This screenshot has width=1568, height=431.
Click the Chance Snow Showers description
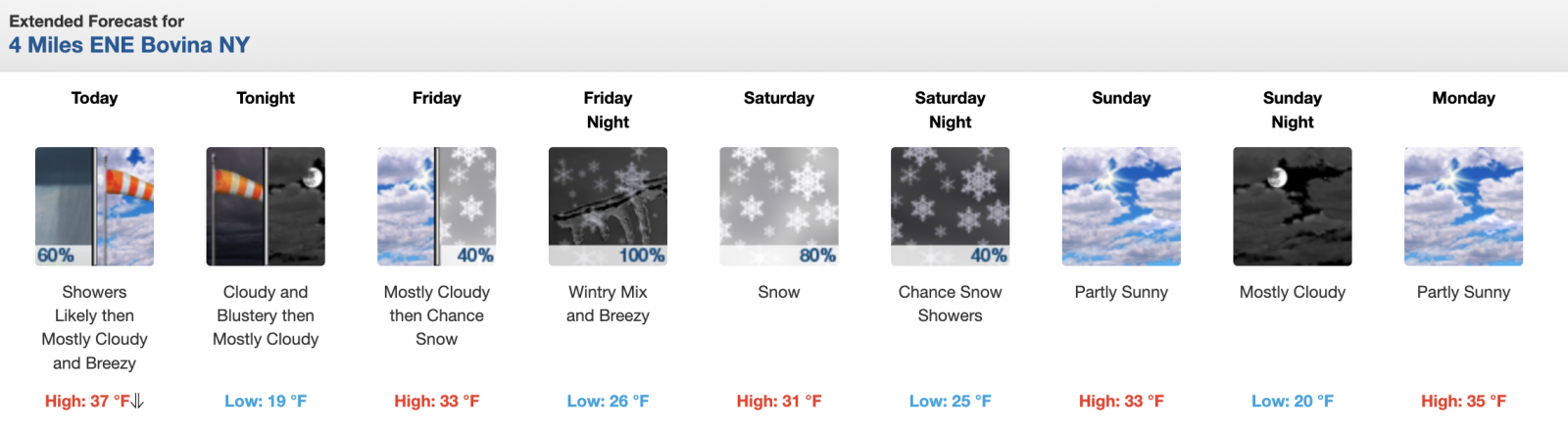tap(950, 304)
